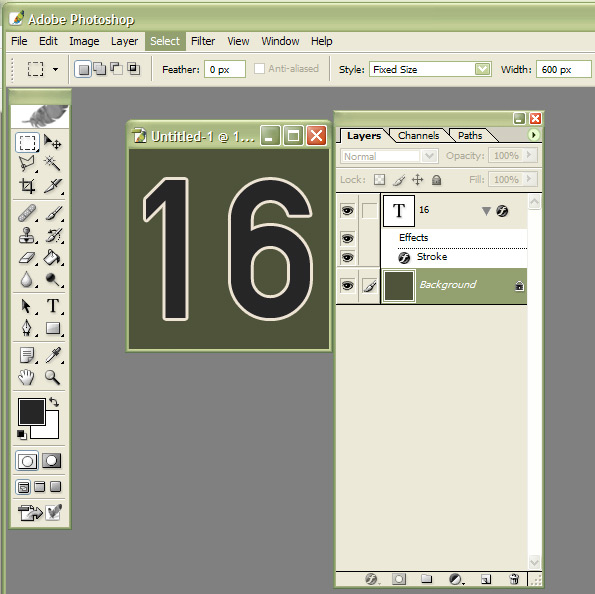This screenshot has width=595, height=594.
Task: Open the Layers palette flyout menu arrow
Action: (x=534, y=135)
